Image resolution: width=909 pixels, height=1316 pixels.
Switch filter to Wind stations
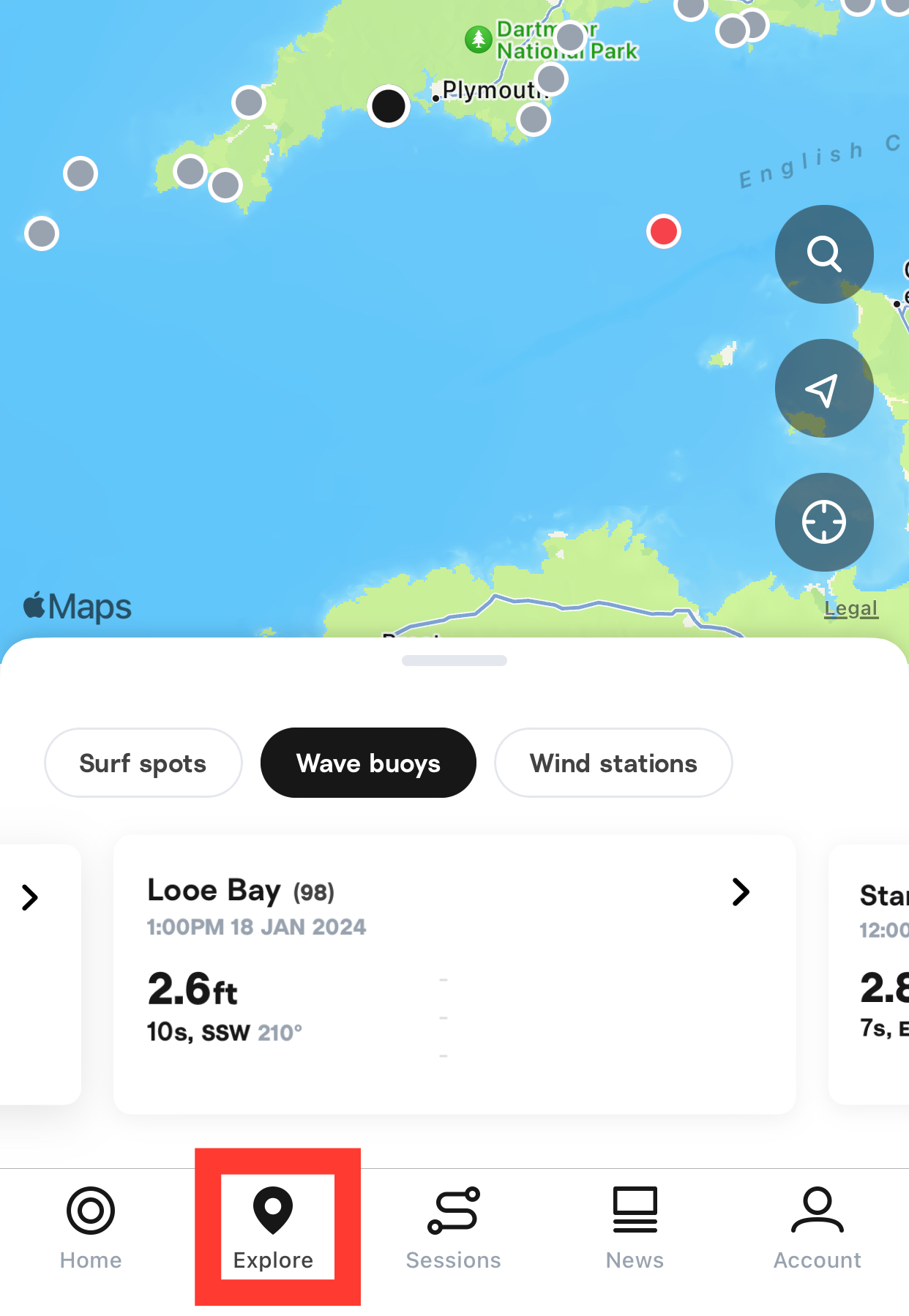point(613,763)
